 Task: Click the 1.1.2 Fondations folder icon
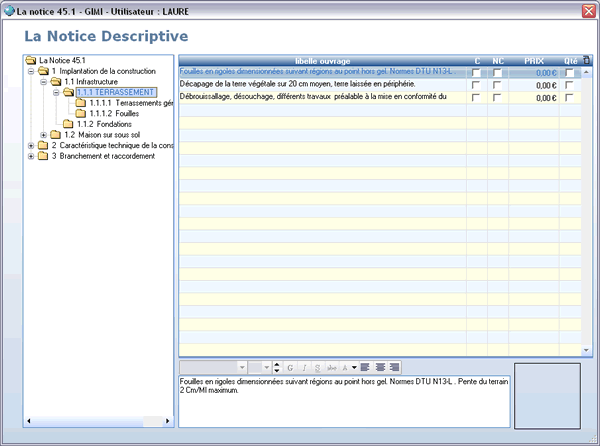[x=68, y=124]
